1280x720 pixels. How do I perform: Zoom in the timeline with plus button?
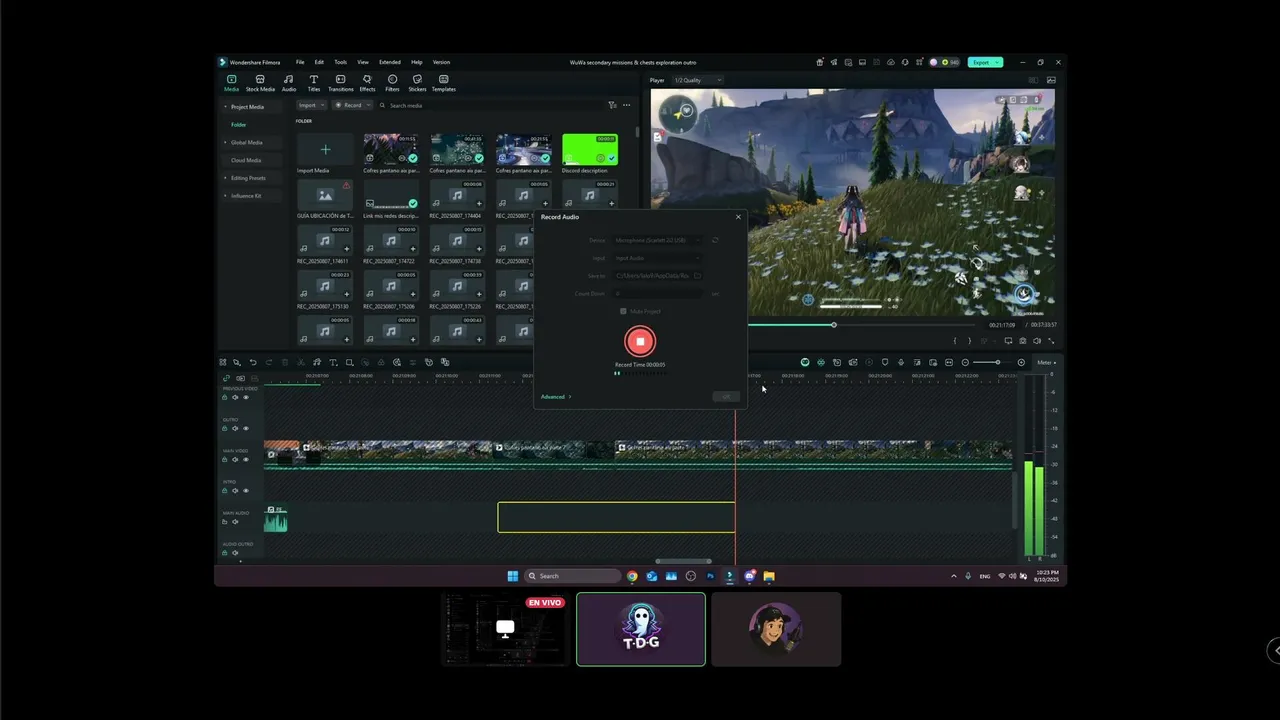coord(1021,362)
